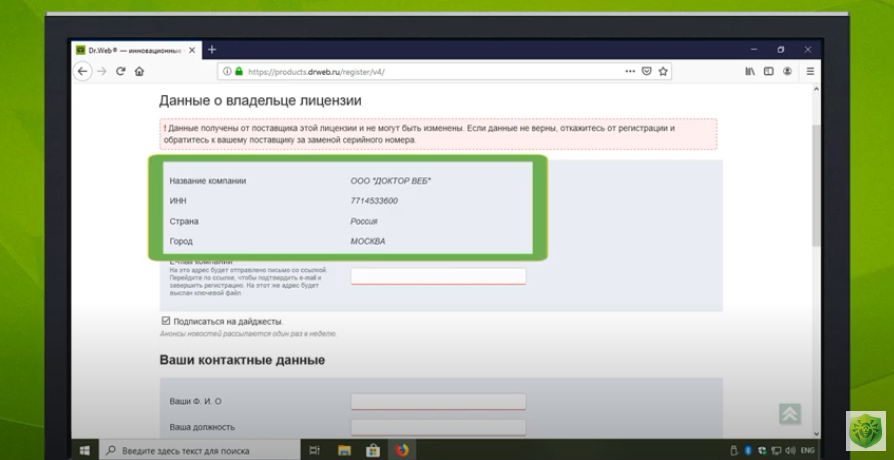Open the Firefox account icon
Image resolution: width=894 pixels, height=460 pixels.
click(x=787, y=71)
